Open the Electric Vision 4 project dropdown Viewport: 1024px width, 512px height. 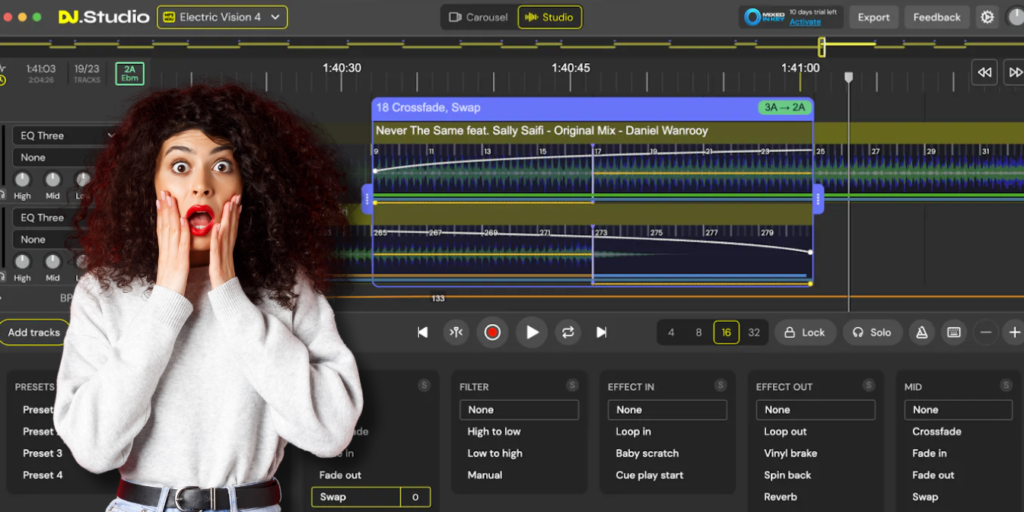(x=222, y=17)
